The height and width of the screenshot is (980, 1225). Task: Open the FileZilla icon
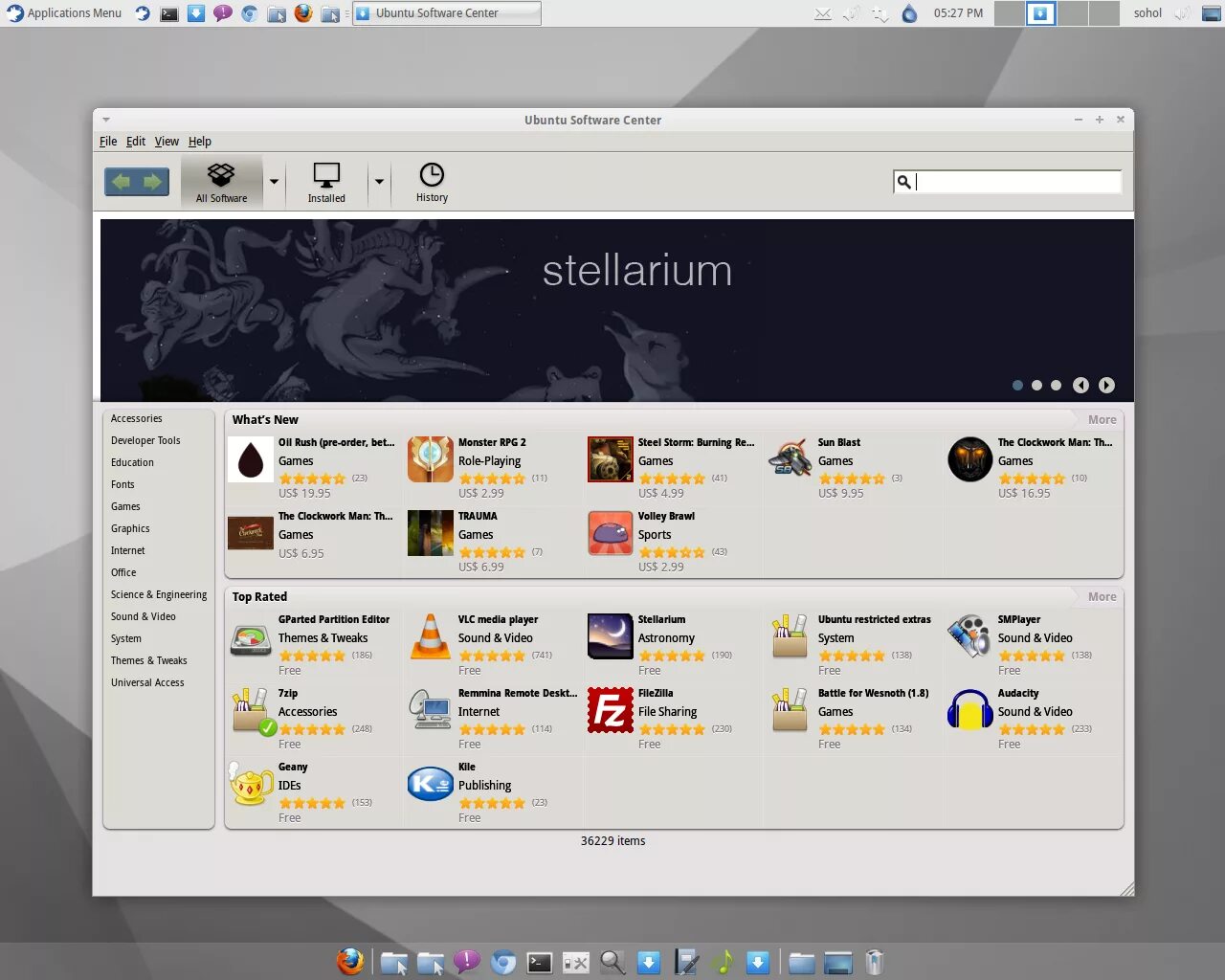(611, 711)
